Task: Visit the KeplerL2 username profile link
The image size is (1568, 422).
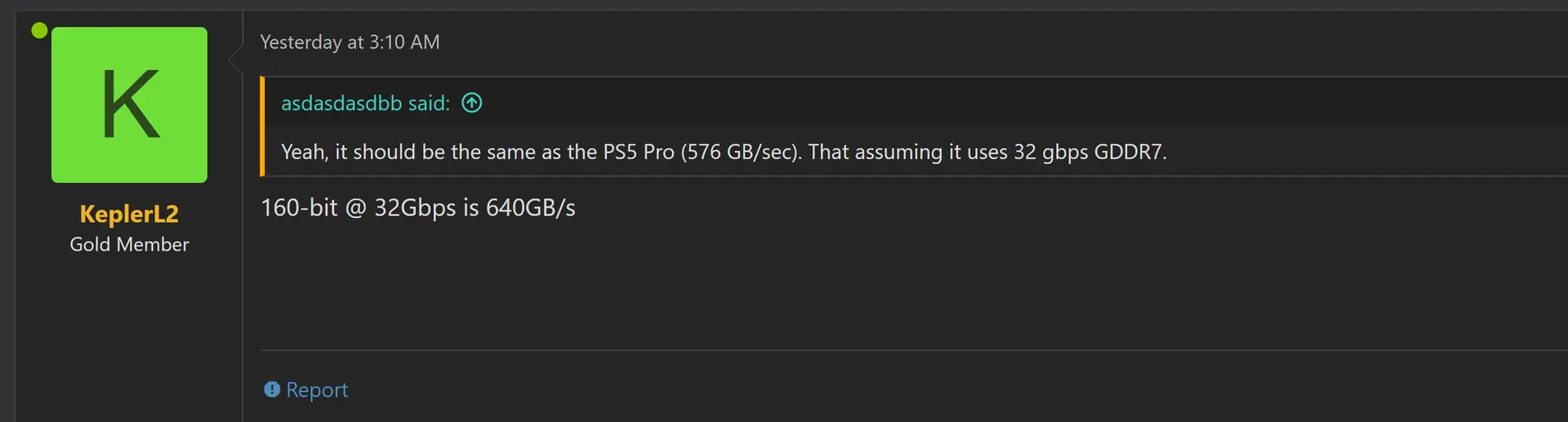Action: (129, 214)
